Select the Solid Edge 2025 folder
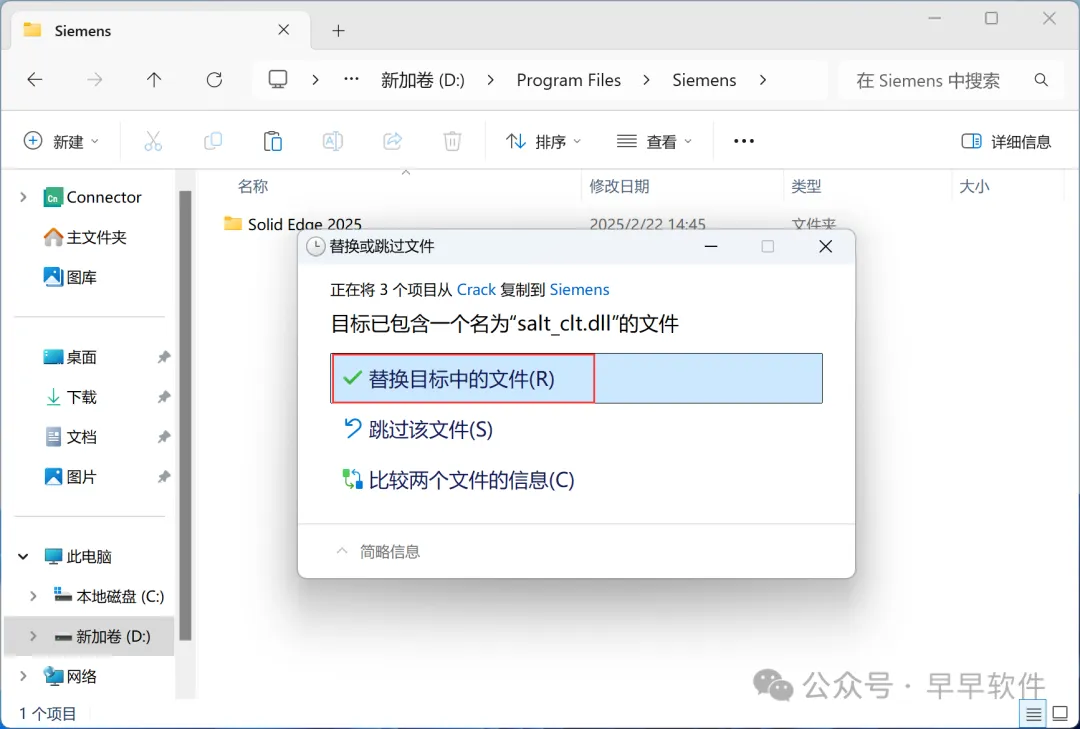 pyautogui.click(x=293, y=224)
